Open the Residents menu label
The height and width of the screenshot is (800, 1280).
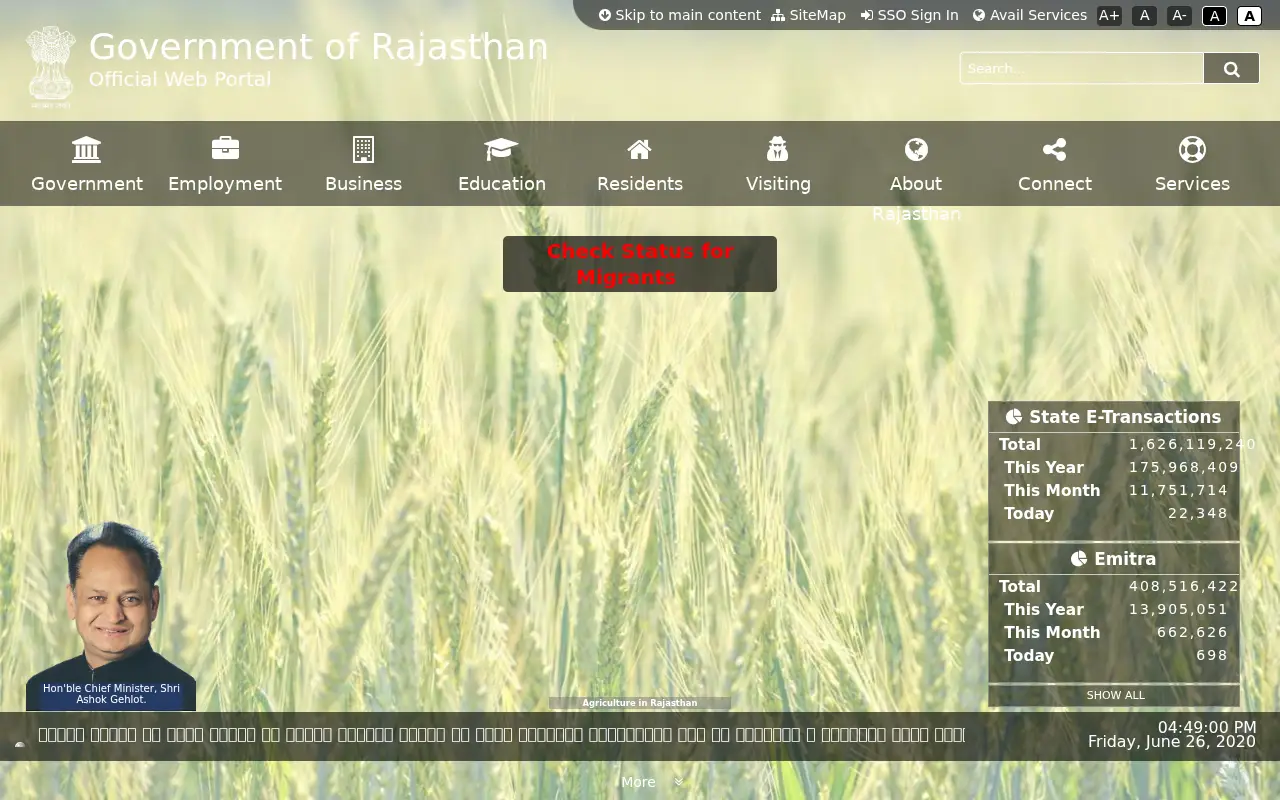tap(640, 184)
